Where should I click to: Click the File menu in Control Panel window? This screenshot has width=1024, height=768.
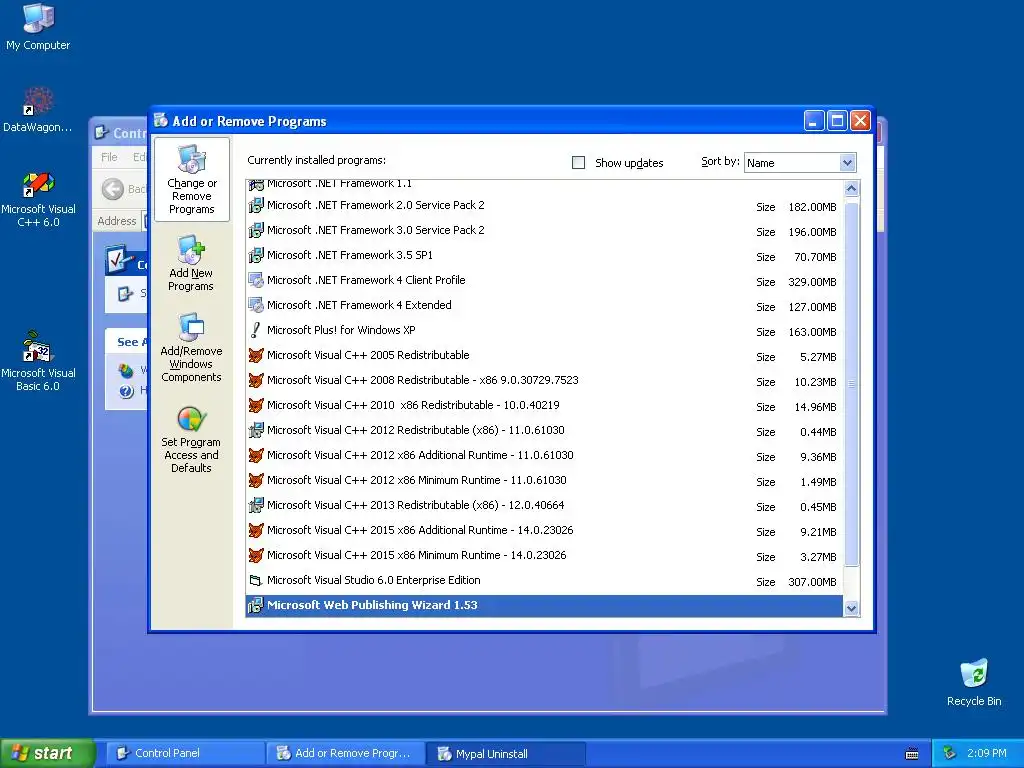[x=109, y=157]
